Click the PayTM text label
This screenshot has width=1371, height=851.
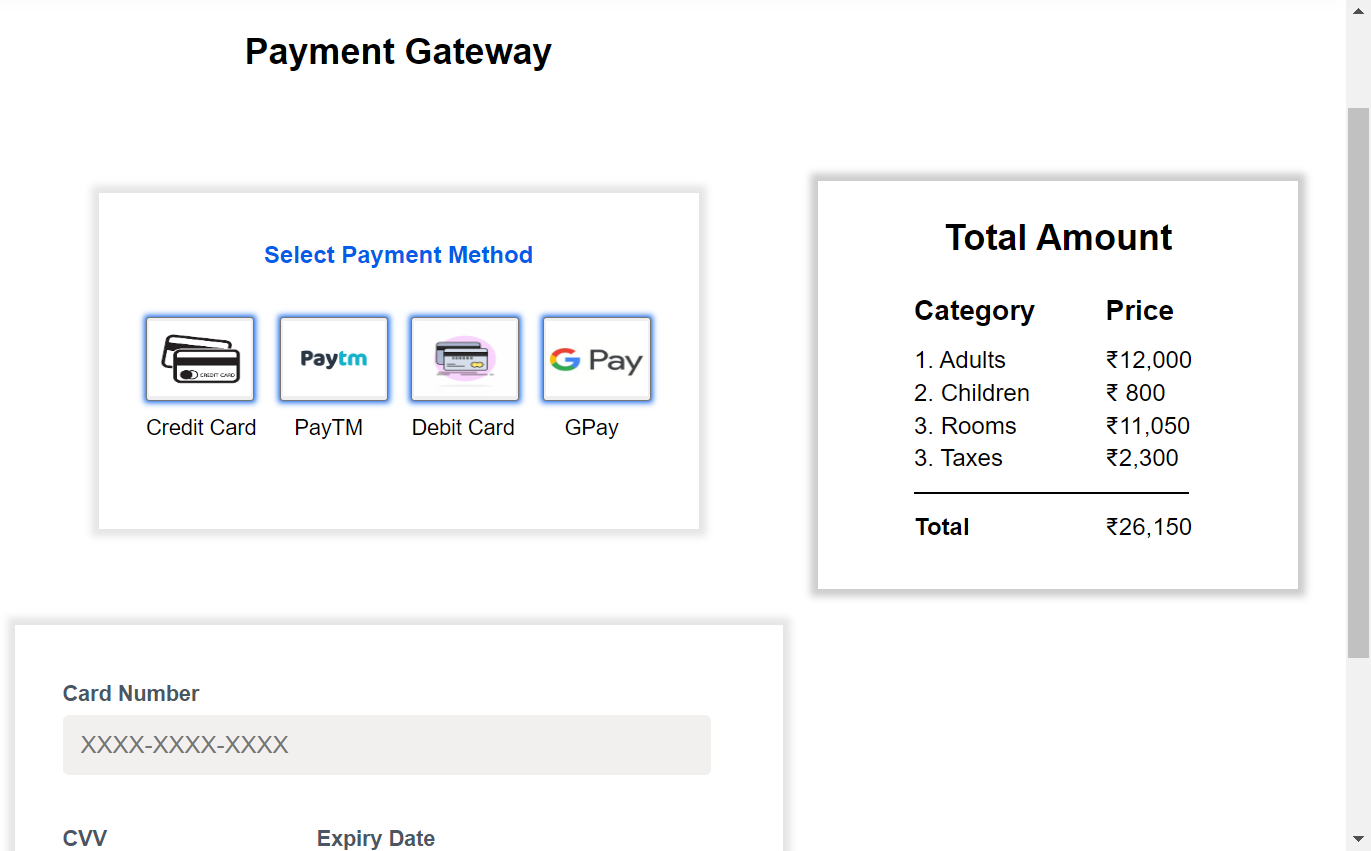pos(328,428)
